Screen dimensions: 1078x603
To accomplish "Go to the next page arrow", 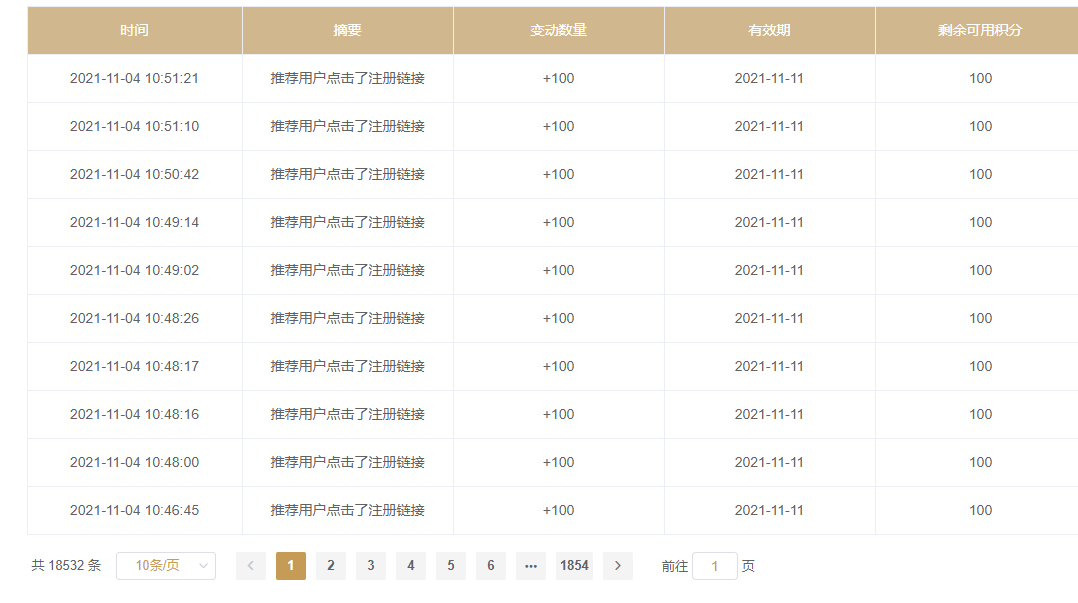I will tap(617, 566).
